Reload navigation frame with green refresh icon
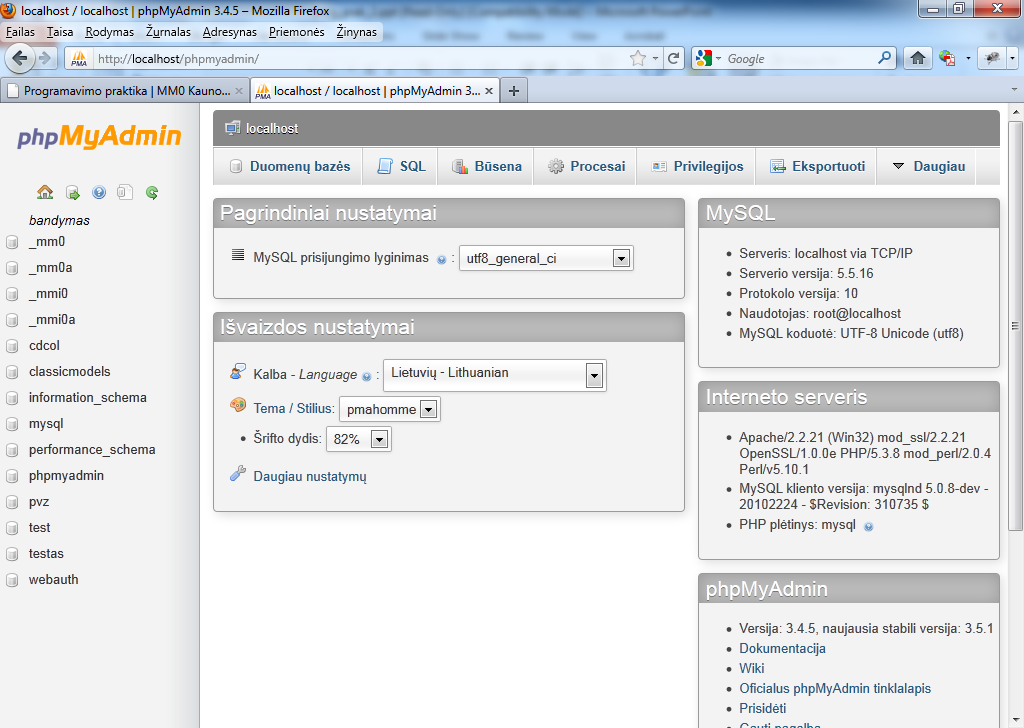The width and height of the screenshot is (1024, 728). tap(152, 192)
